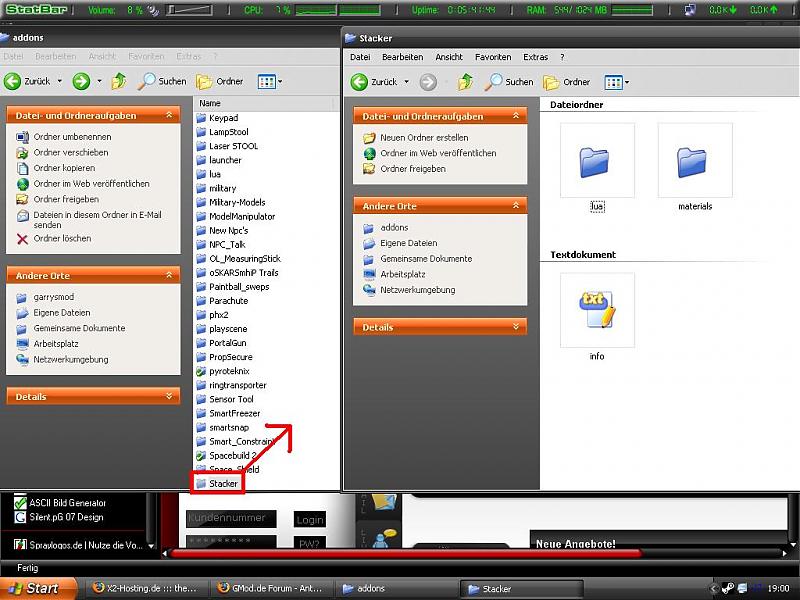Open the materials folder icon
This screenshot has width=800, height=600.
tap(695, 162)
